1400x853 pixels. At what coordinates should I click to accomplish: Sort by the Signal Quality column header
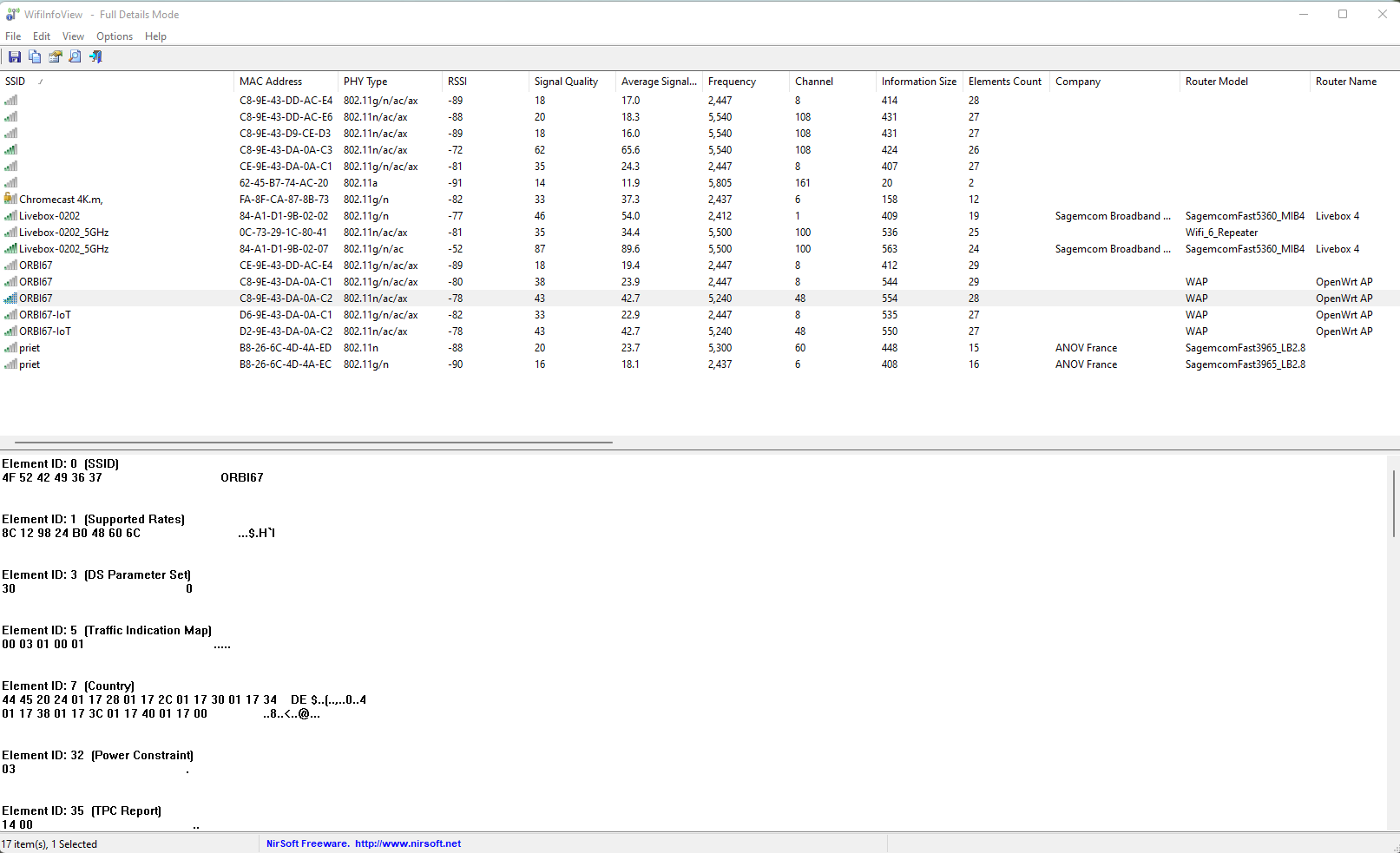click(566, 82)
